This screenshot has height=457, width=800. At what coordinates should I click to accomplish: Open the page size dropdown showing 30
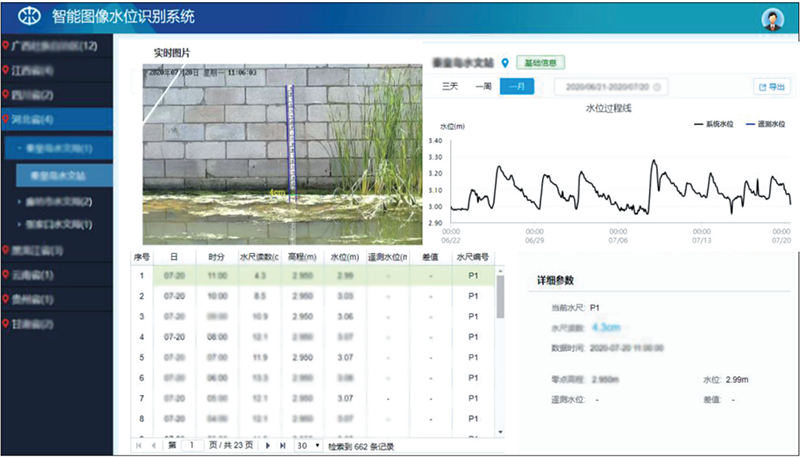click(x=306, y=445)
